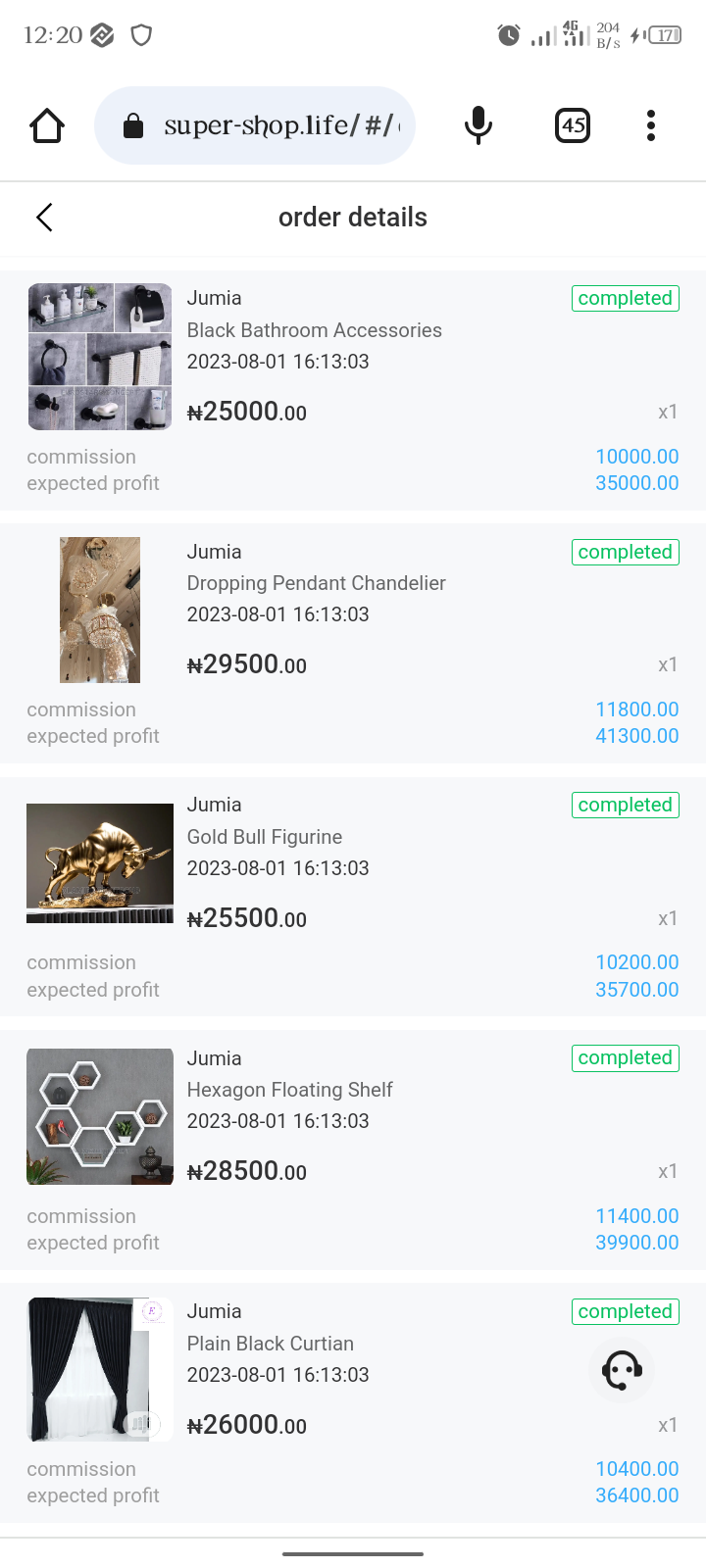Tap the alarm icon in the status bar

508,36
